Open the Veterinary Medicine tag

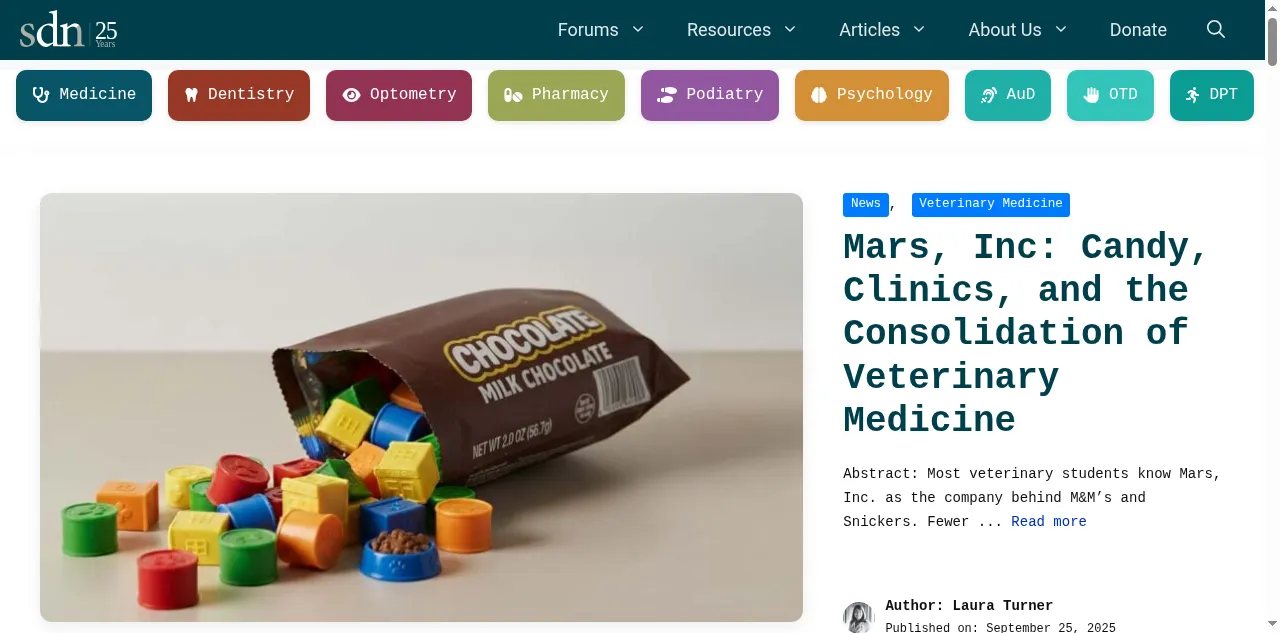(991, 204)
